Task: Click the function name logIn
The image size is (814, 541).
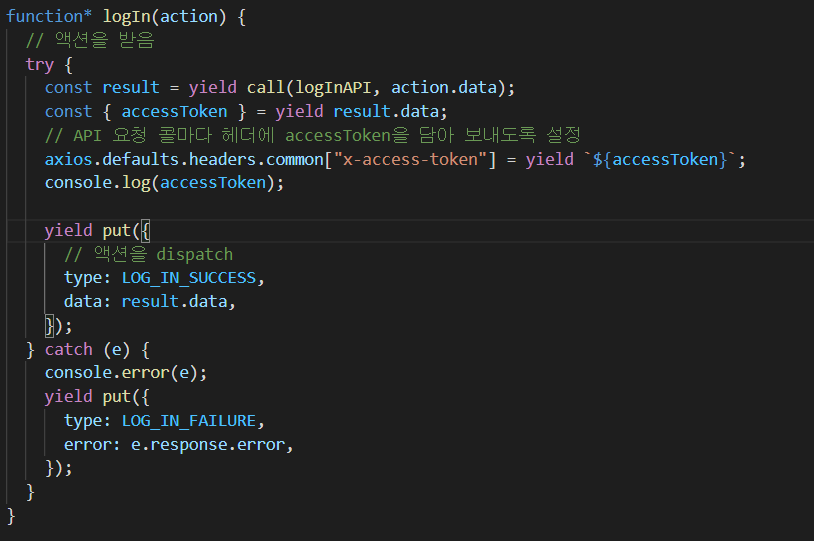Action: (x=126, y=17)
